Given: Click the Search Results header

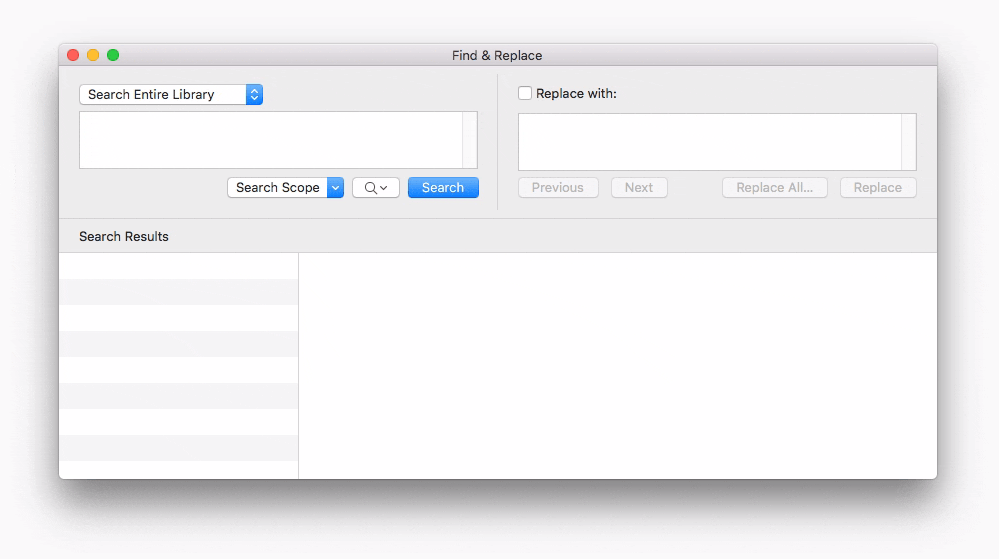Looking at the screenshot, I should [124, 236].
